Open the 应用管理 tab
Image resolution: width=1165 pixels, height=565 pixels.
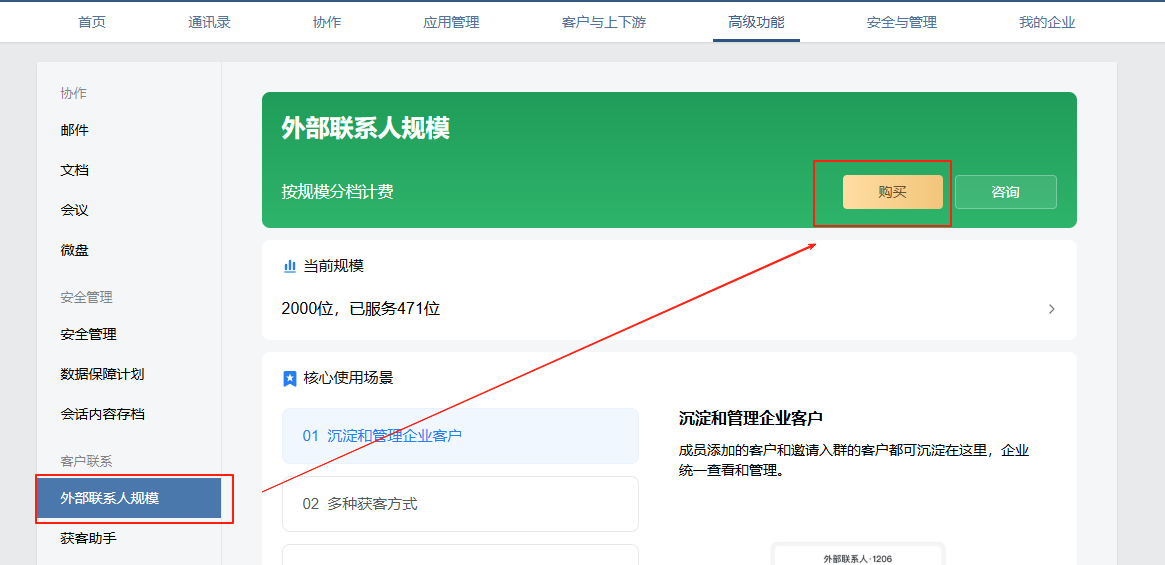point(452,22)
